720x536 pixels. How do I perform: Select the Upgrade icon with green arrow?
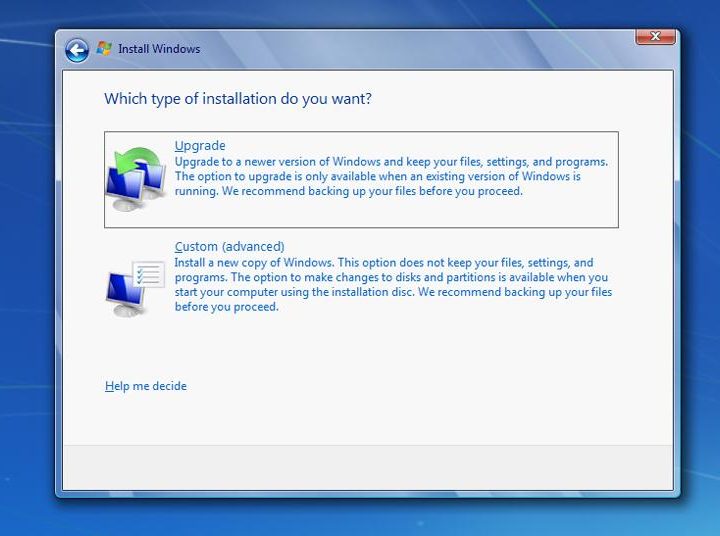click(x=136, y=179)
